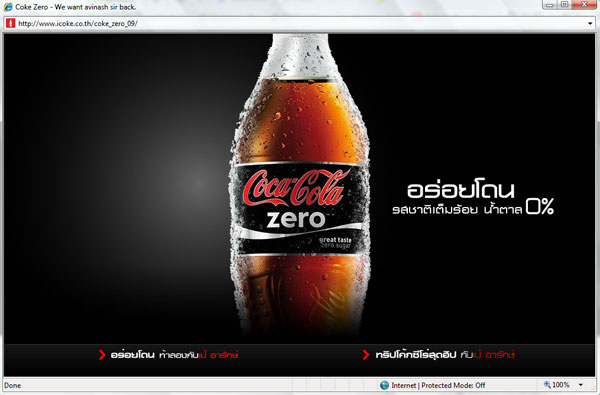This screenshot has width=600, height=395.
Task: Open the right bottom Thai promo link
Action: pos(445,355)
